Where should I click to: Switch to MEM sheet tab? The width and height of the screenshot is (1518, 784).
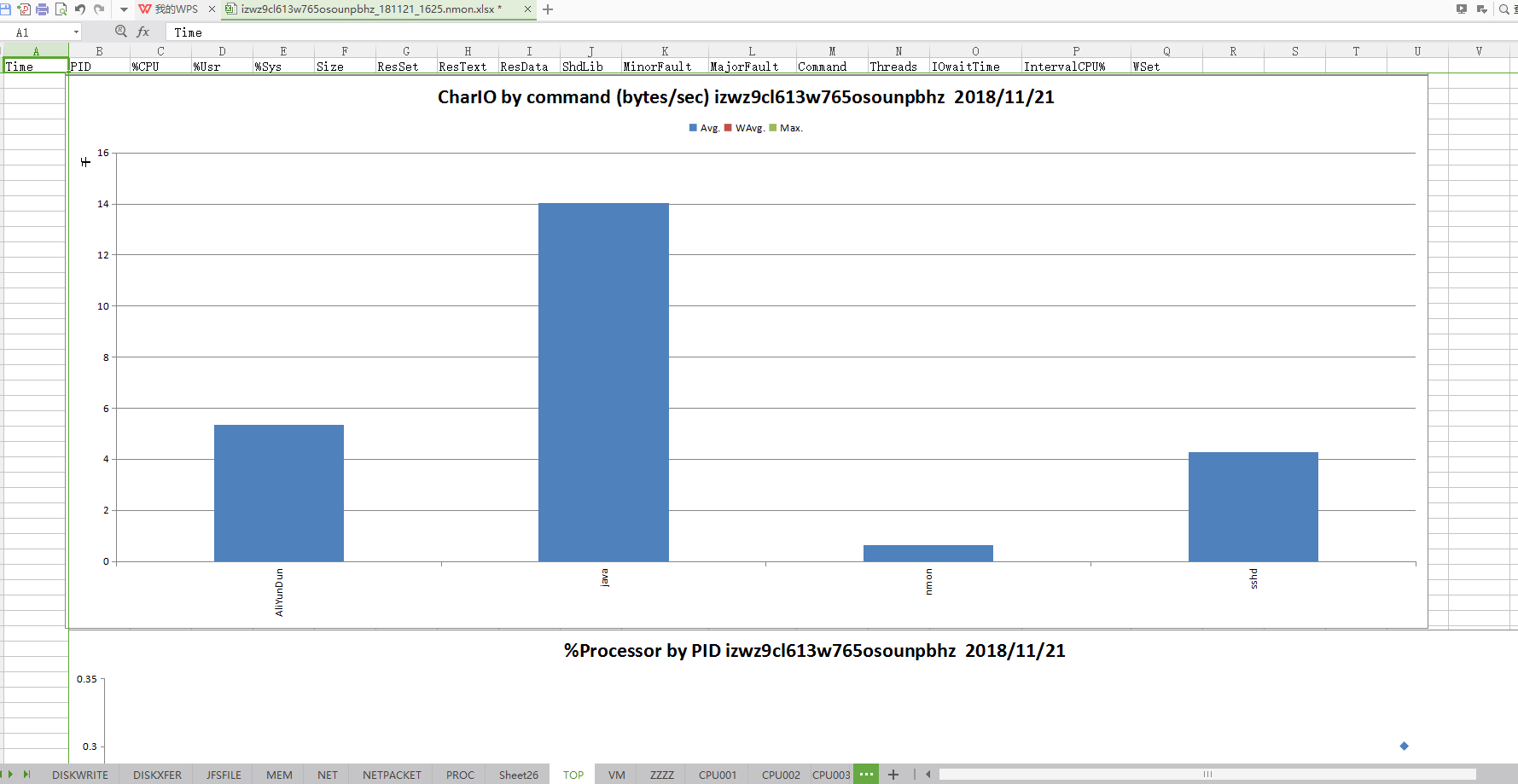tap(279, 775)
